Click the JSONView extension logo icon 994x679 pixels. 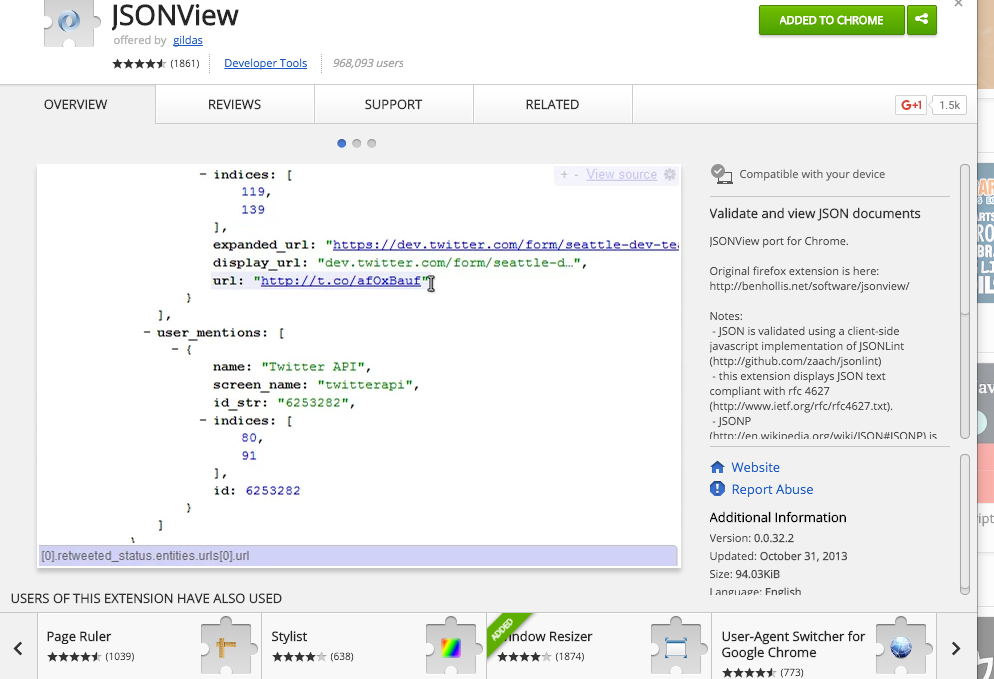click(x=69, y=22)
